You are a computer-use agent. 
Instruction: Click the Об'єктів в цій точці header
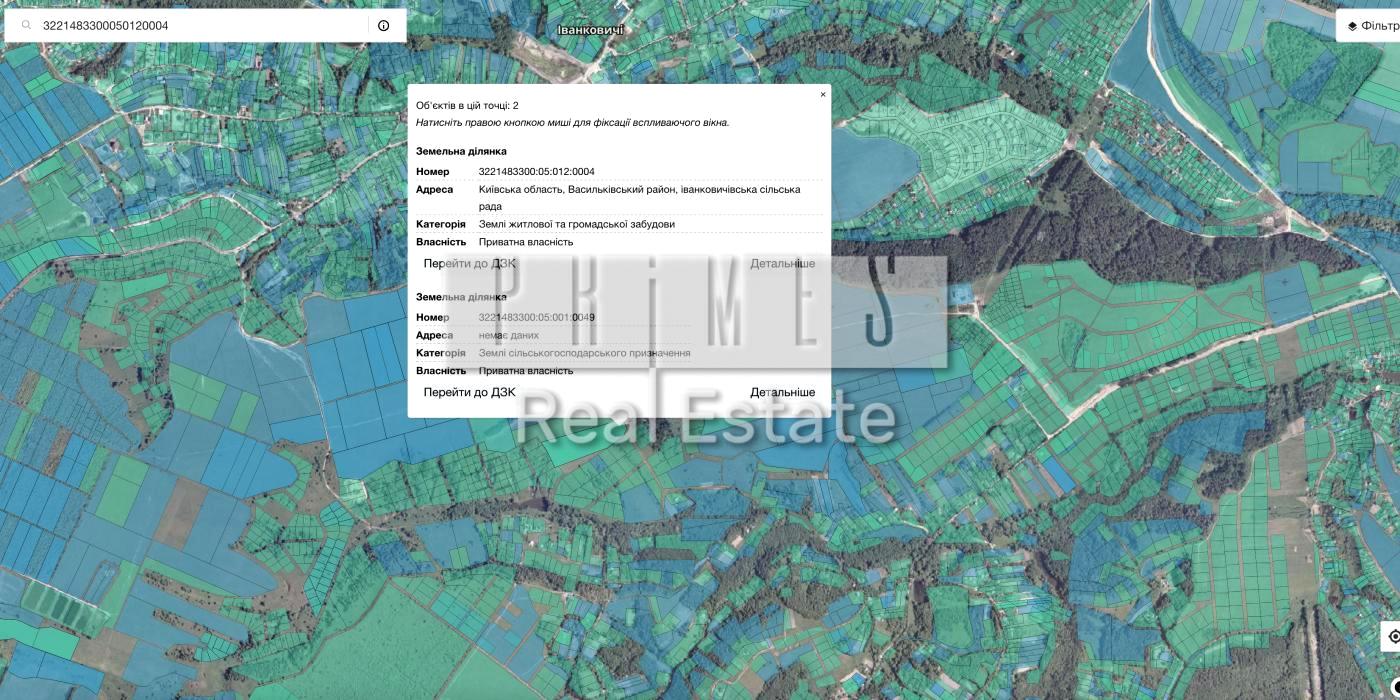tap(467, 105)
